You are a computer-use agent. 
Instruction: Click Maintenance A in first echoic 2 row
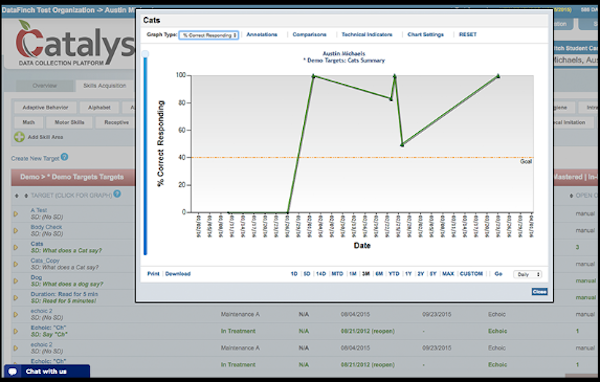coord(240,314)
